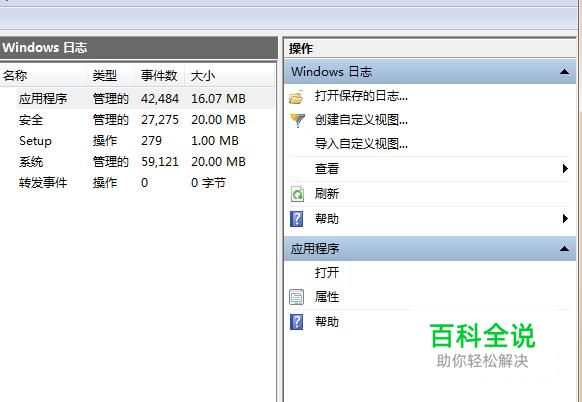Click the Windows 日志 actions section header
This screenshot has height=402, width=582.
tap(430, 72)
